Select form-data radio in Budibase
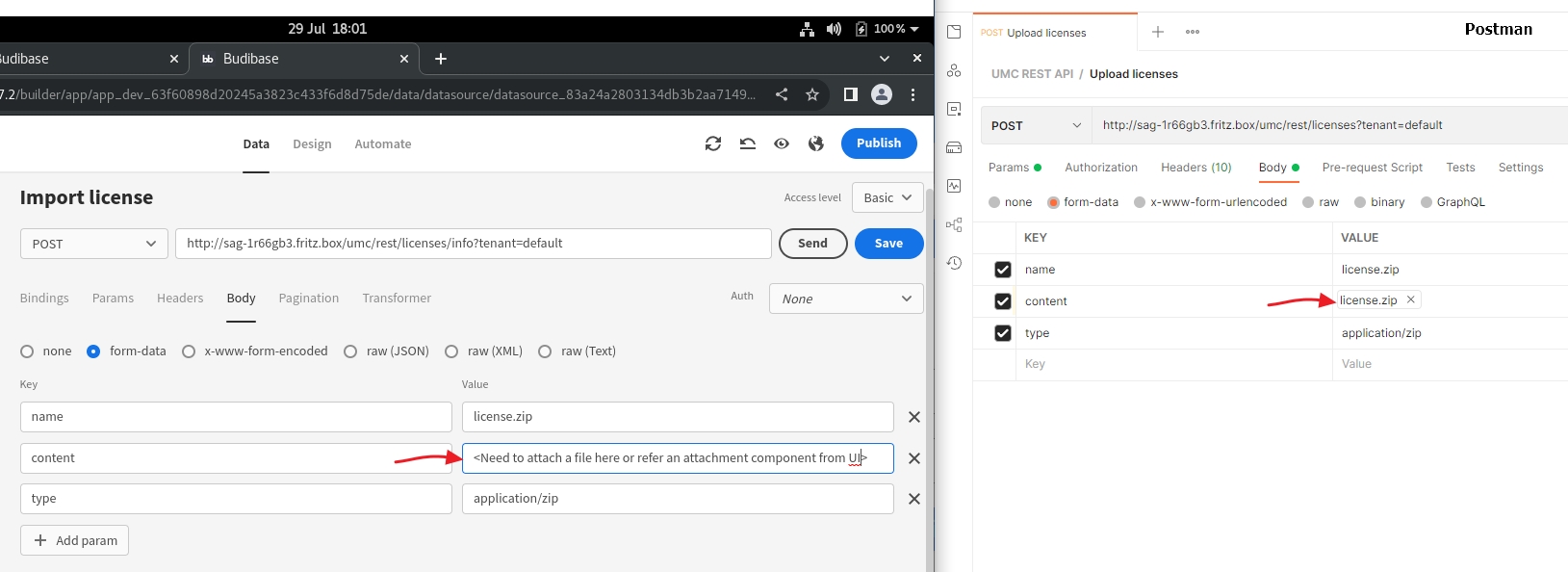The image size is (1568, 572). (x=93, y=351)
